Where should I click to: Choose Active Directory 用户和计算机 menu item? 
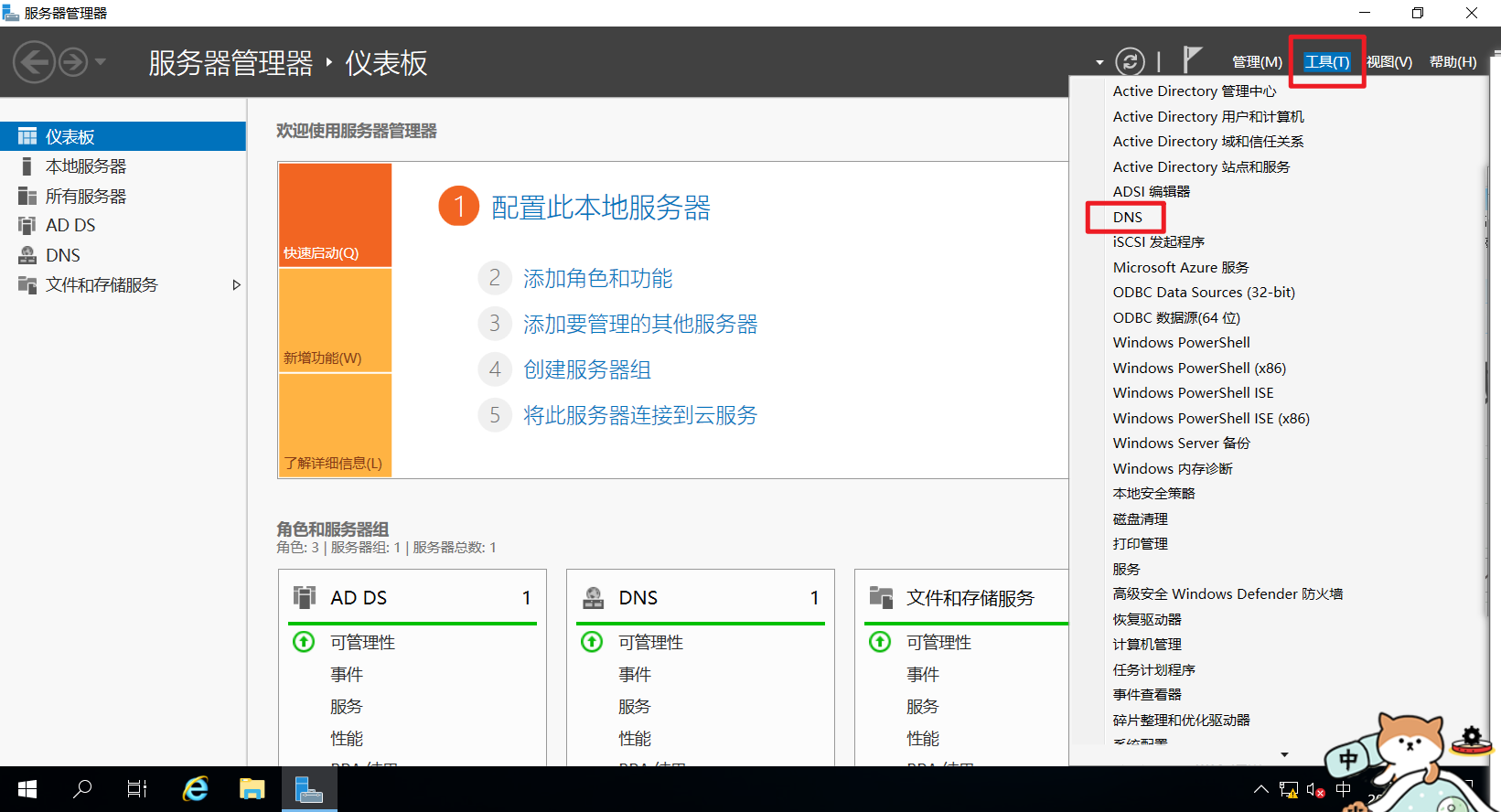pyautogui.click(x=1208, y=116)
